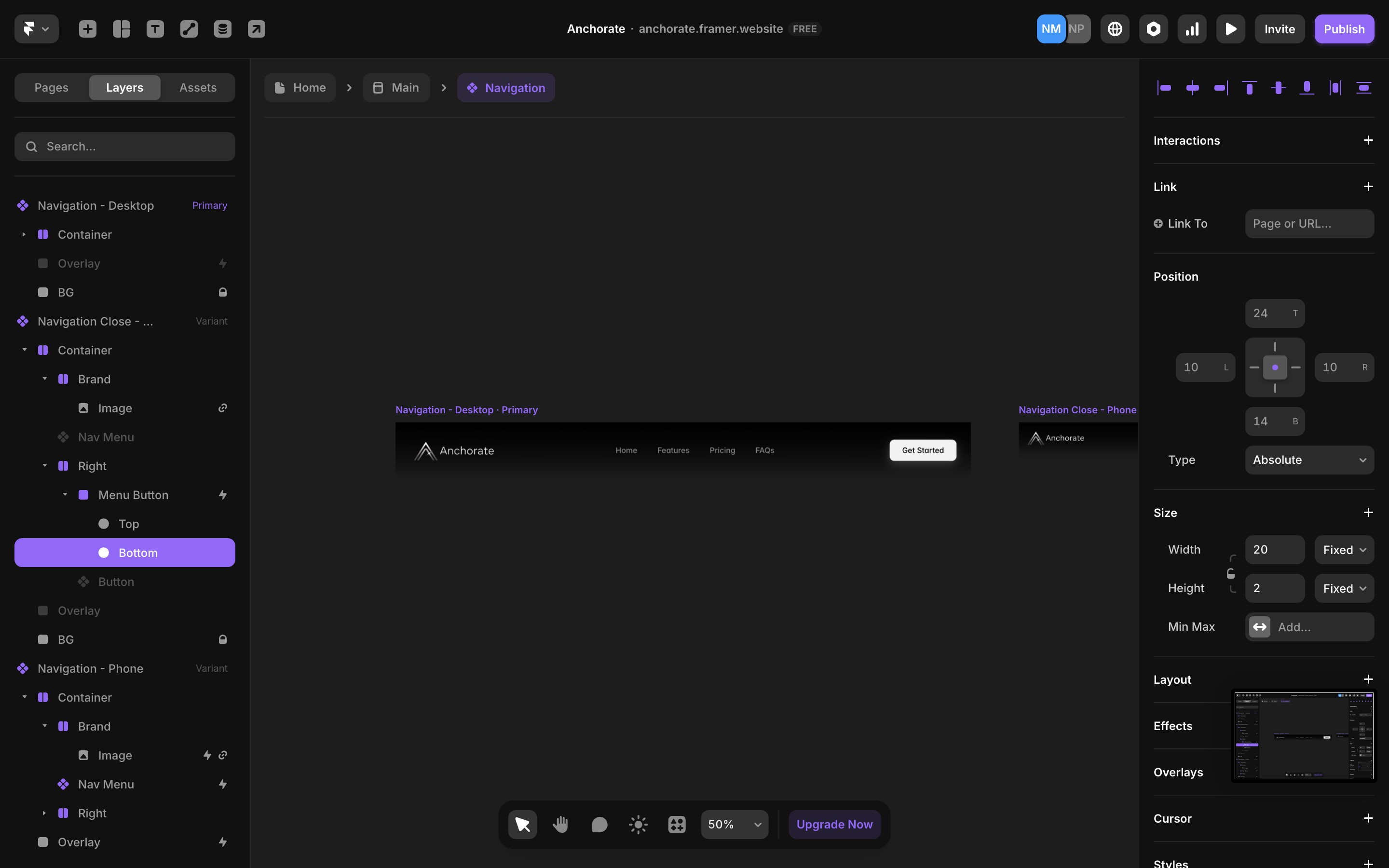The image size is (1389, 868).
Task: Toggle the light/dark sun icon
Action: click(638, 825)
